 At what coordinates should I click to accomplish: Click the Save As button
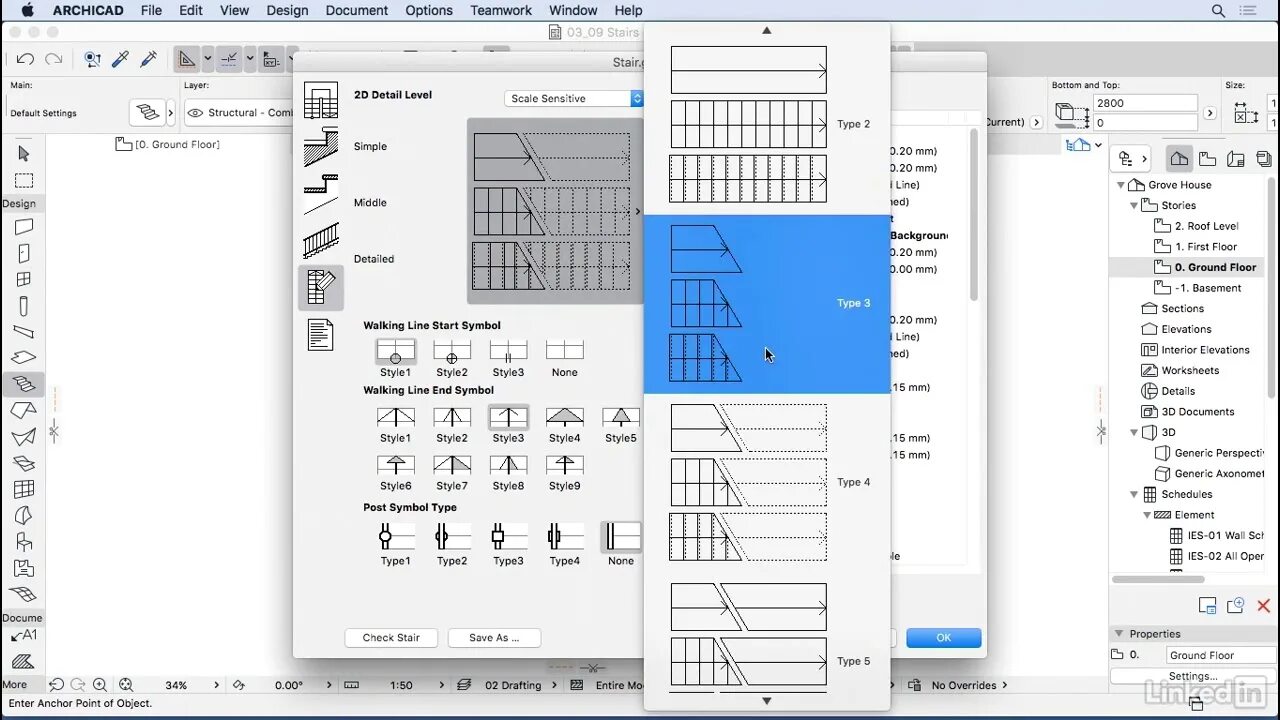tap(494, 637)
